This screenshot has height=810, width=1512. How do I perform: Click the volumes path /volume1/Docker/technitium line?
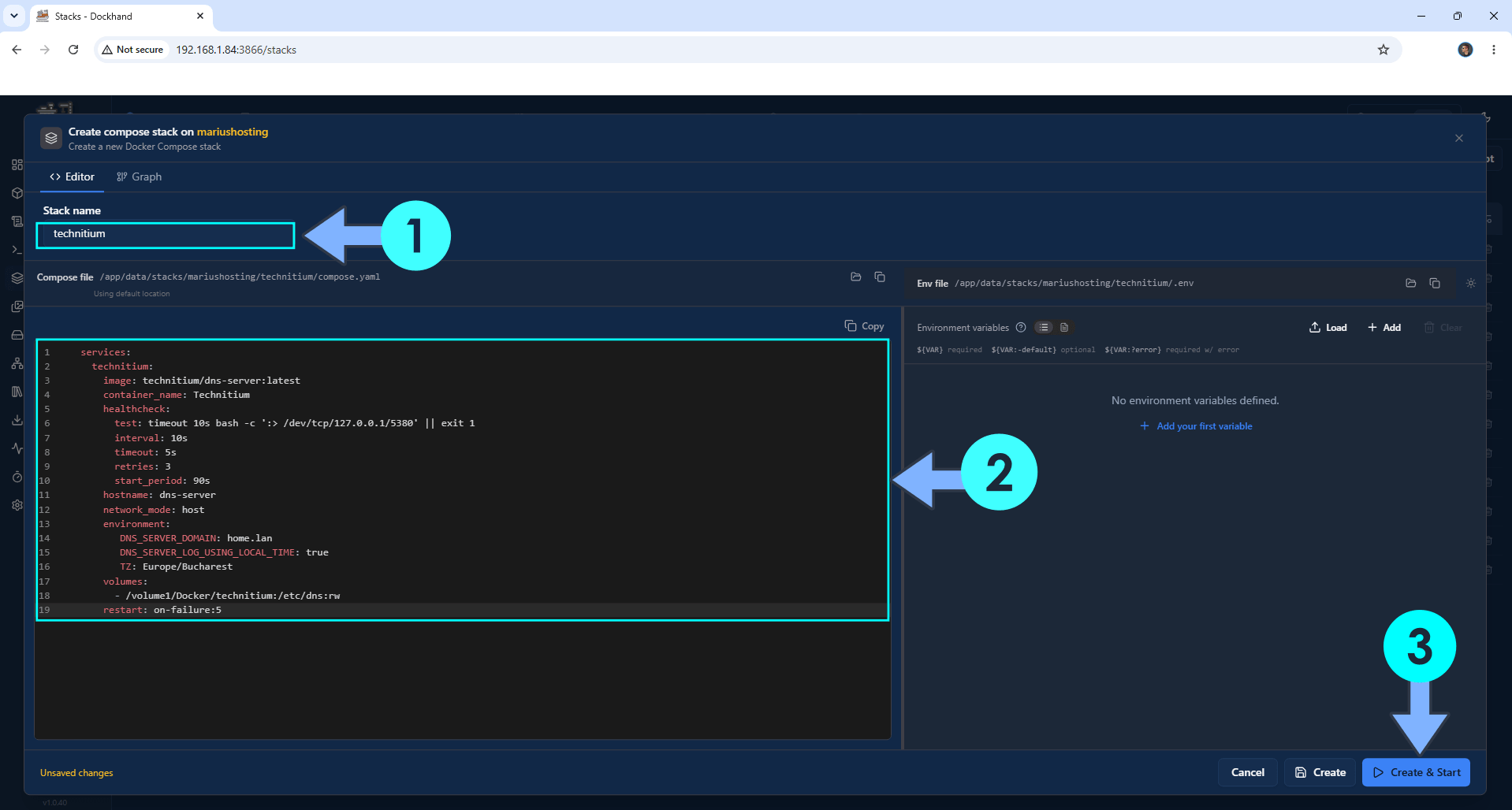228,596
